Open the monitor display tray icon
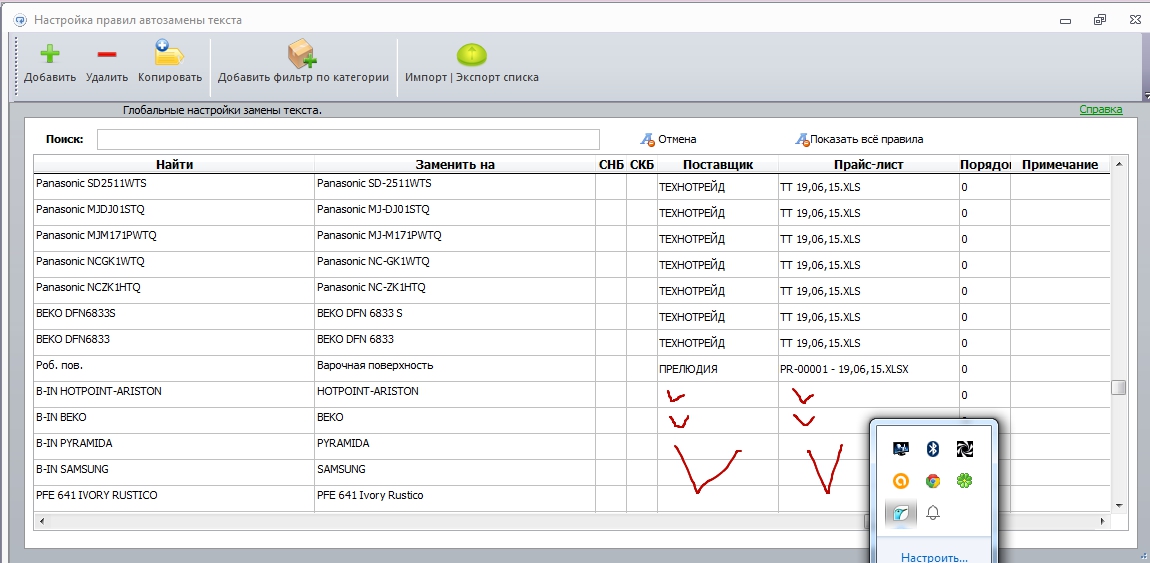The width and height of the screenshot is (1150, 563). (900, 449)
